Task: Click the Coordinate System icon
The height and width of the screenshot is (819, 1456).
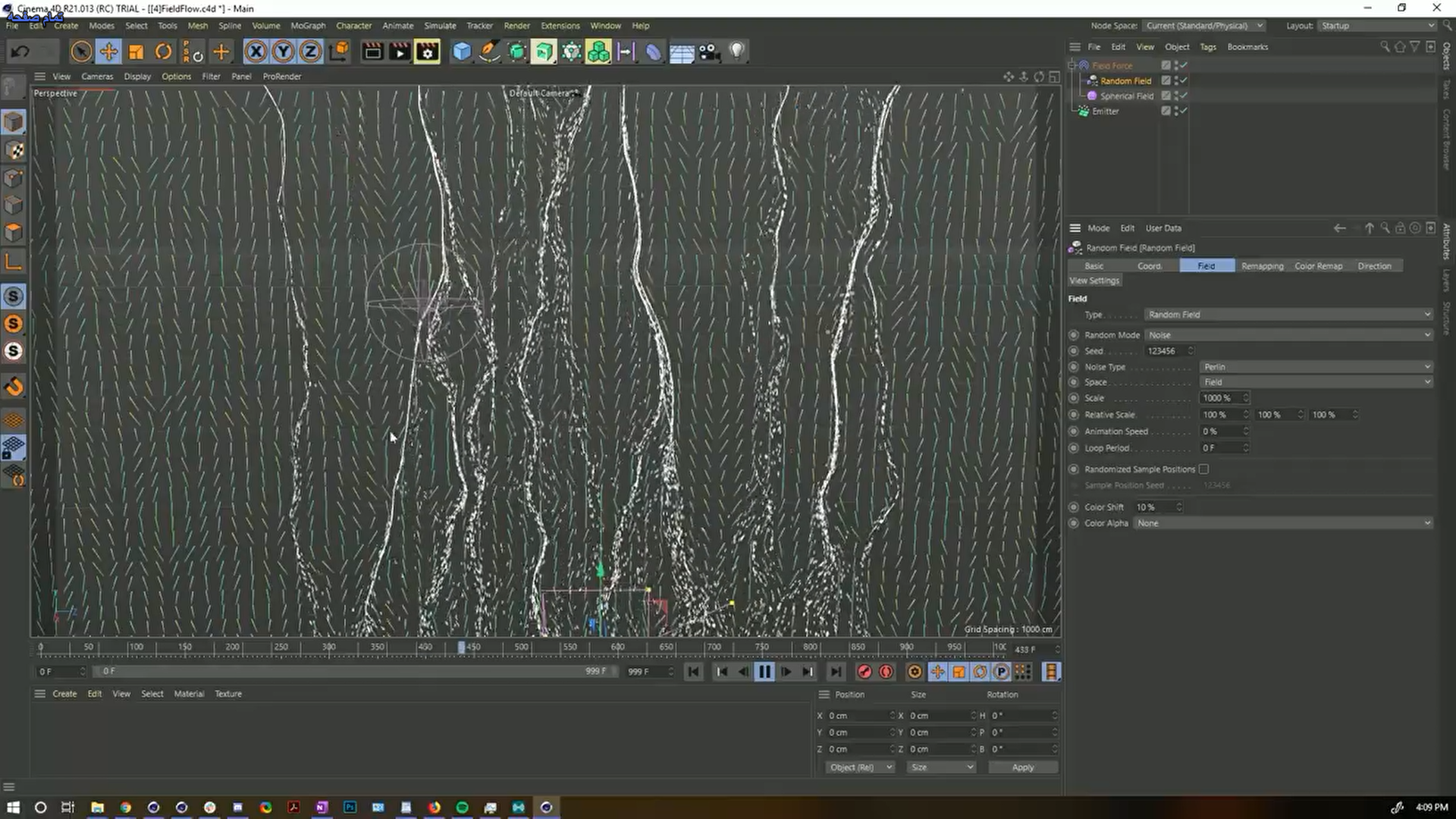Action: [x=340, y=52]
